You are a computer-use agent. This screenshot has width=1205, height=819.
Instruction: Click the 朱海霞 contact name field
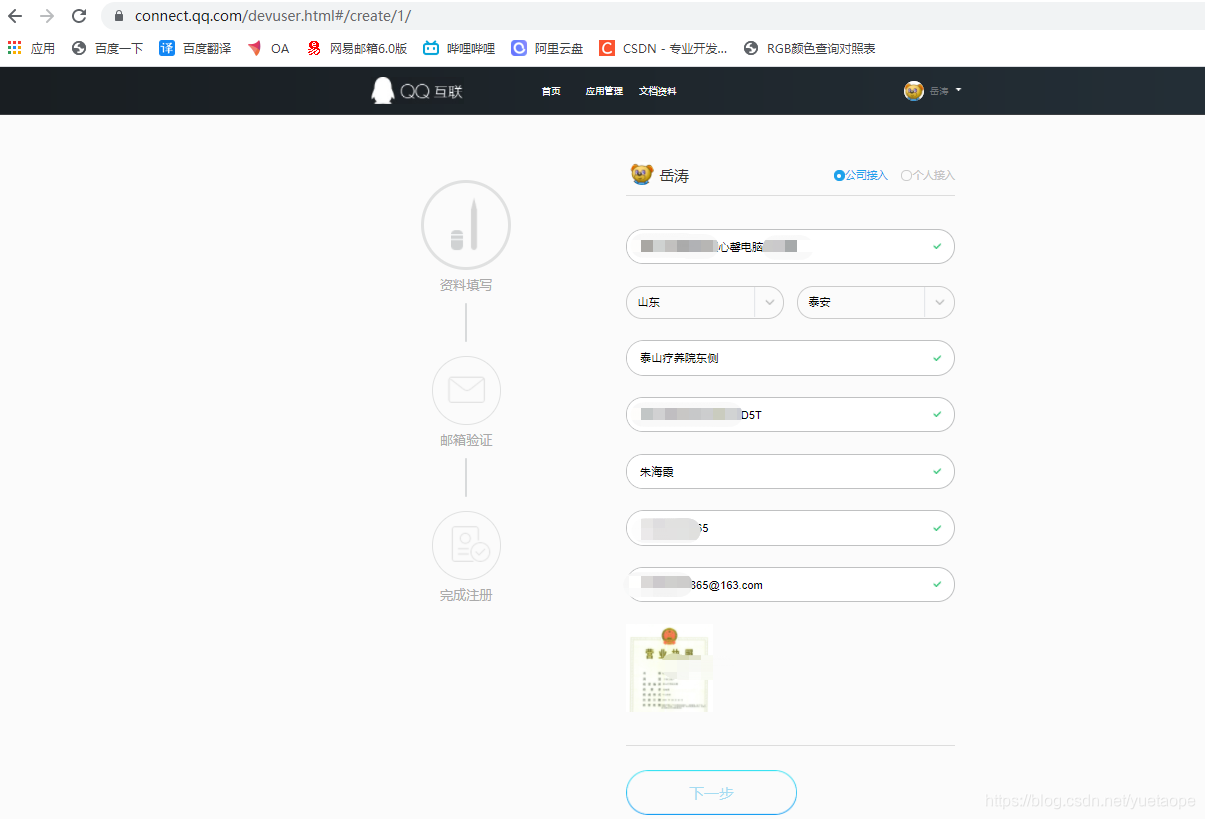(x=790, y=472)
